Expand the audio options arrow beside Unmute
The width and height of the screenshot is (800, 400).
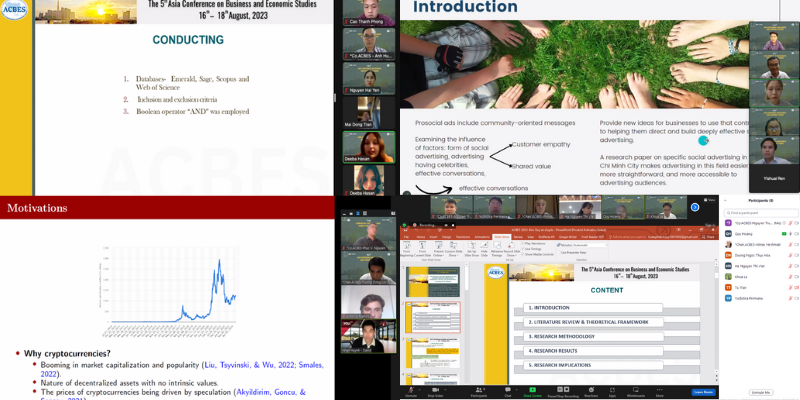(419, 390)
